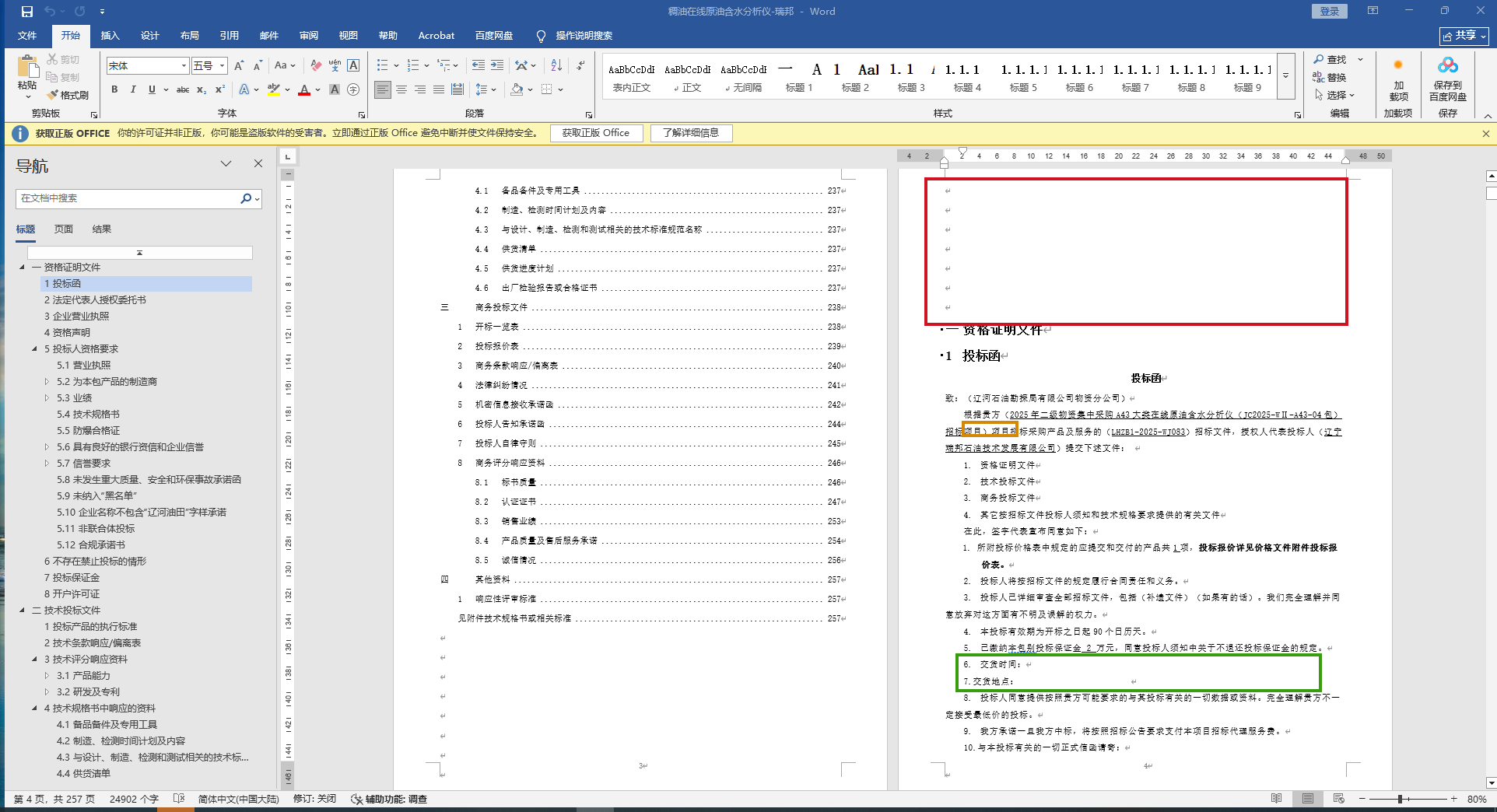Viewport: 1497px width, 812px height.
Task: Expand the numbering list options arrow
Action: (426, 66)
